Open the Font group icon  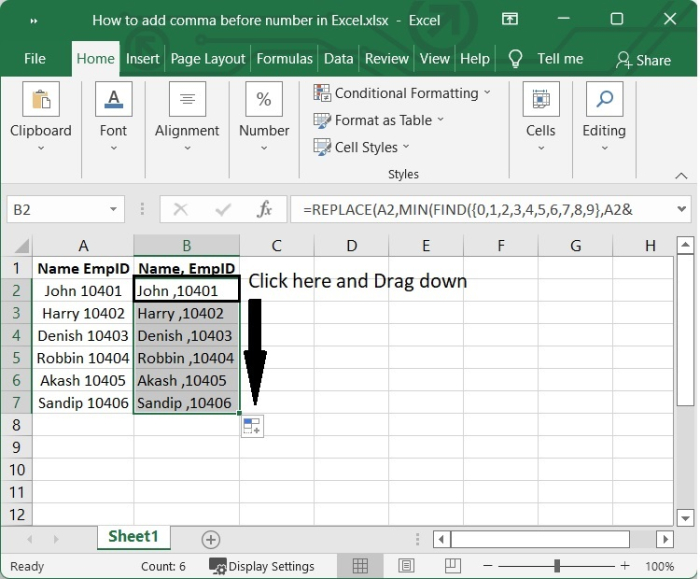(113, 100)
